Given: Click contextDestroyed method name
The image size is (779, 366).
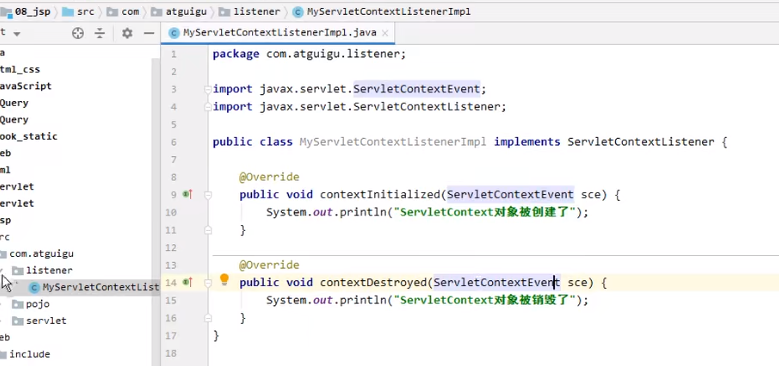Looking at the screenshot, I should coord(373,283).
